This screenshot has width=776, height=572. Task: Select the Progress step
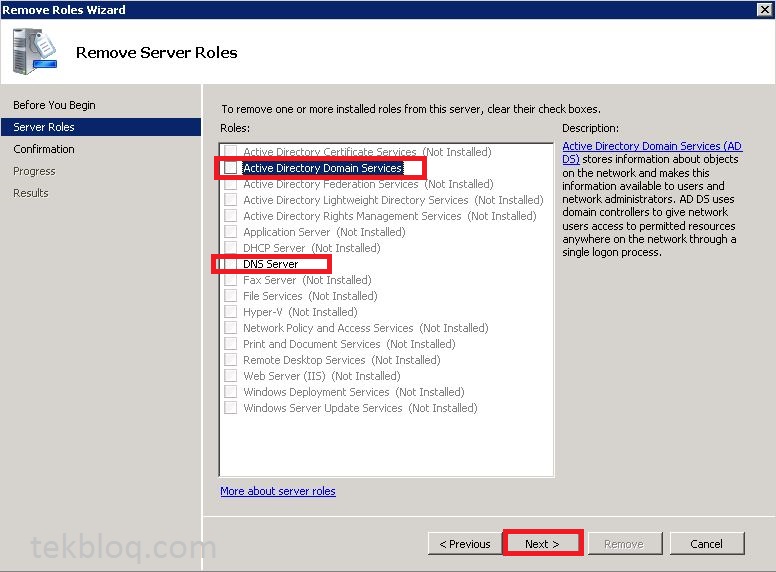pyautogui.click(x=34, y=171)
